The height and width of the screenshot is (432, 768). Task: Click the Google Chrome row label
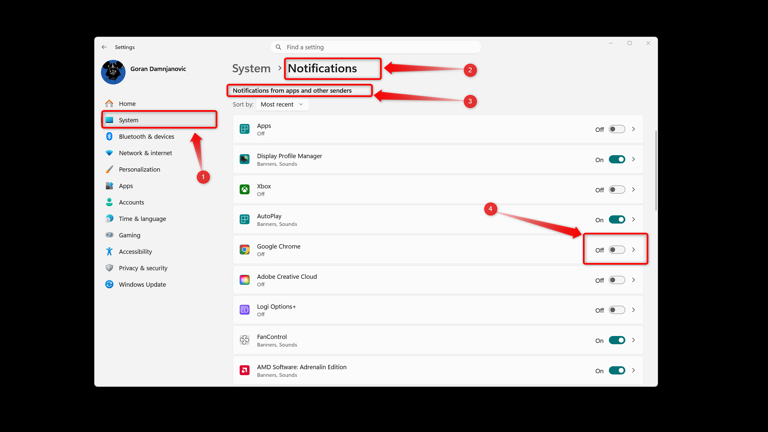coord(279,246)
